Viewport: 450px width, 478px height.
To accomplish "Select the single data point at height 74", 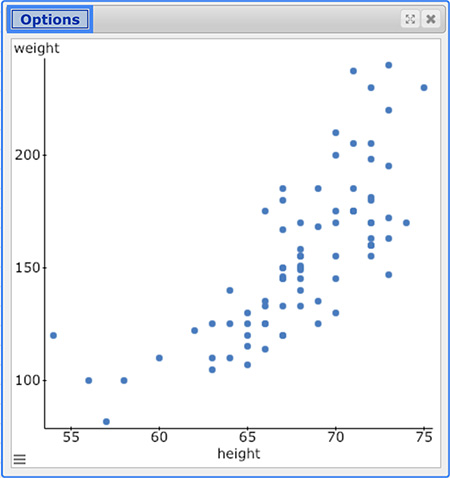I will click(x=406, y=223).
